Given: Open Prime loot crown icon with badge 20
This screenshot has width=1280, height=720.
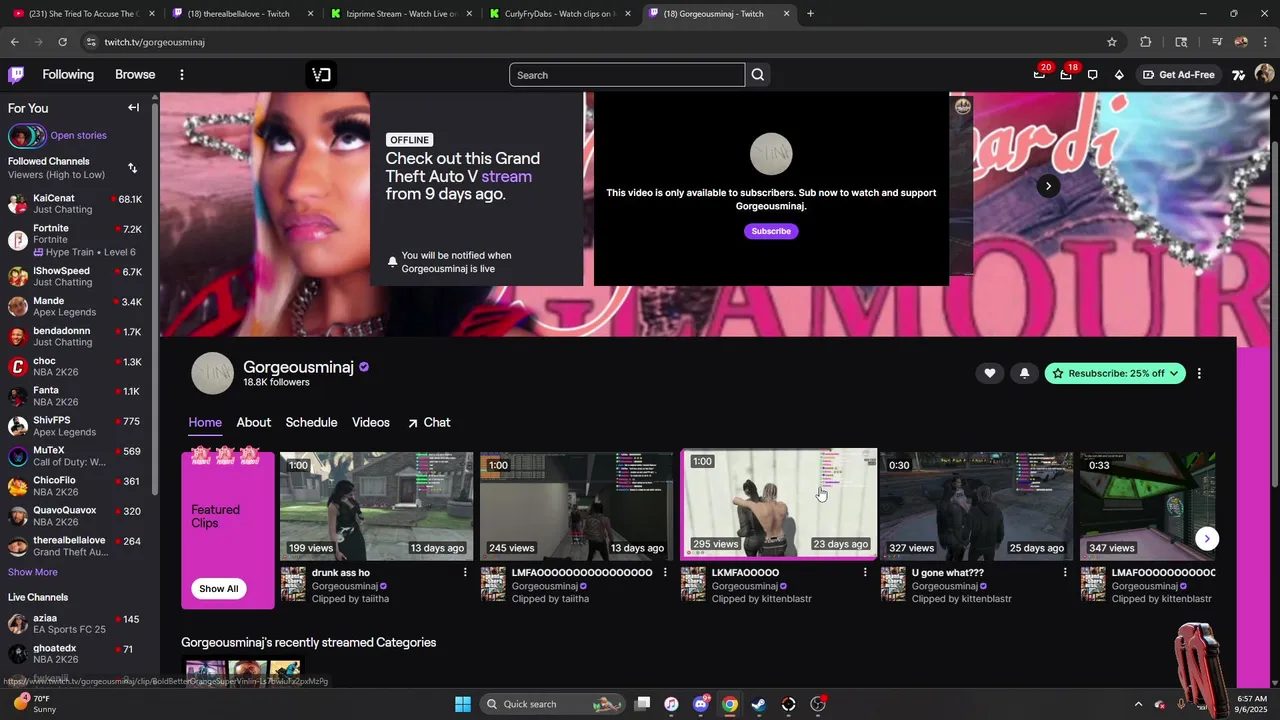Looking at the screenshot, I should coord(1040,74).
